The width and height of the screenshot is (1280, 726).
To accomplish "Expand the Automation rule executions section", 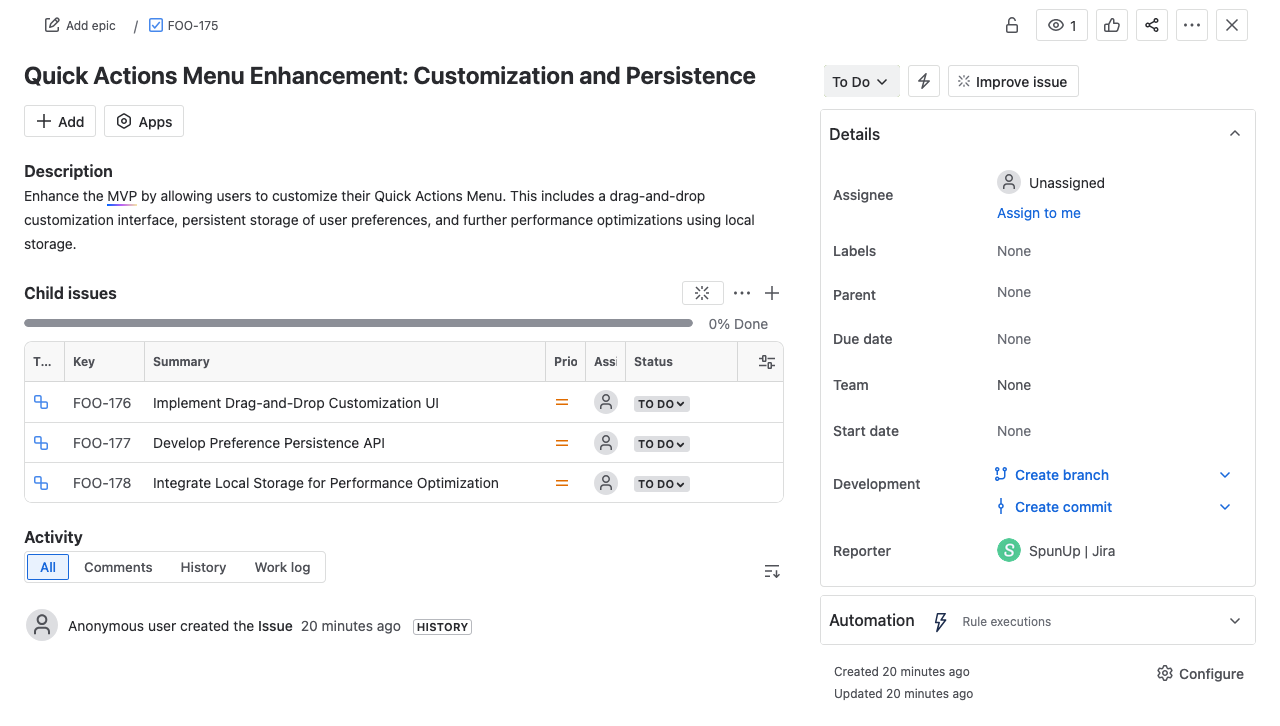I will click(x=1235, y=621).
